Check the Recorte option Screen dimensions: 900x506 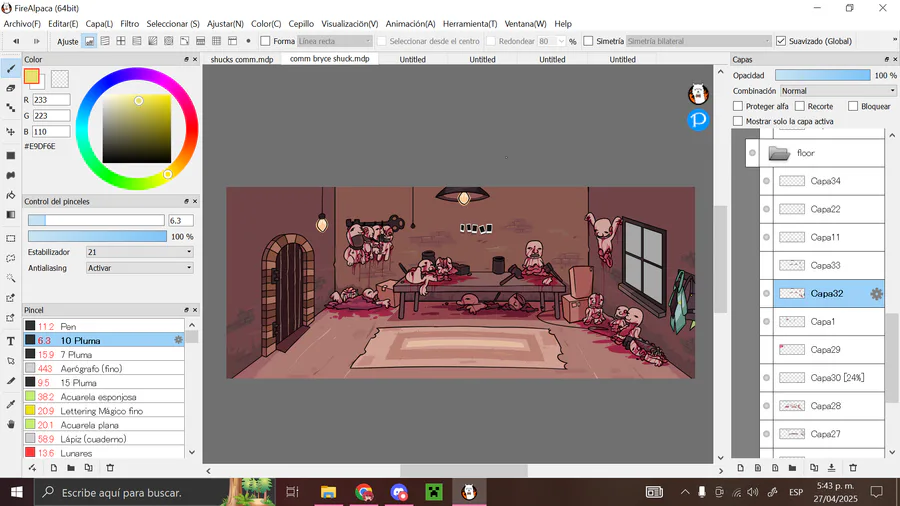800,106
